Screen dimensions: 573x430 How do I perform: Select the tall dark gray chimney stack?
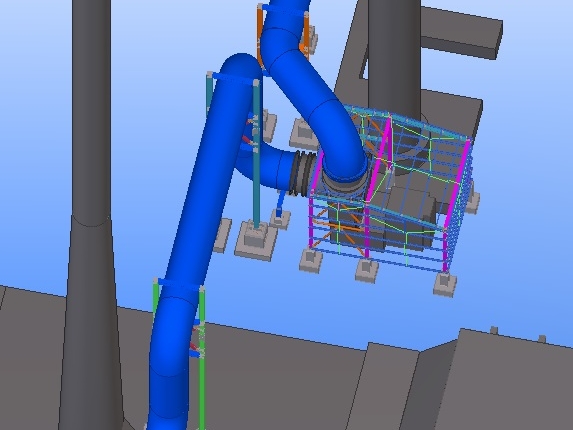[91, 215]
